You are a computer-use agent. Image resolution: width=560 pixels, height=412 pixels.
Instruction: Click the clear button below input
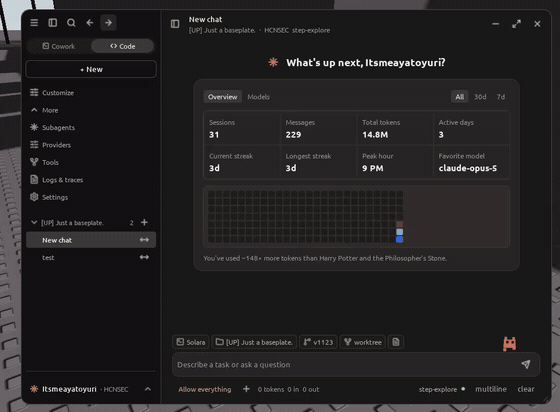(526, 389)
